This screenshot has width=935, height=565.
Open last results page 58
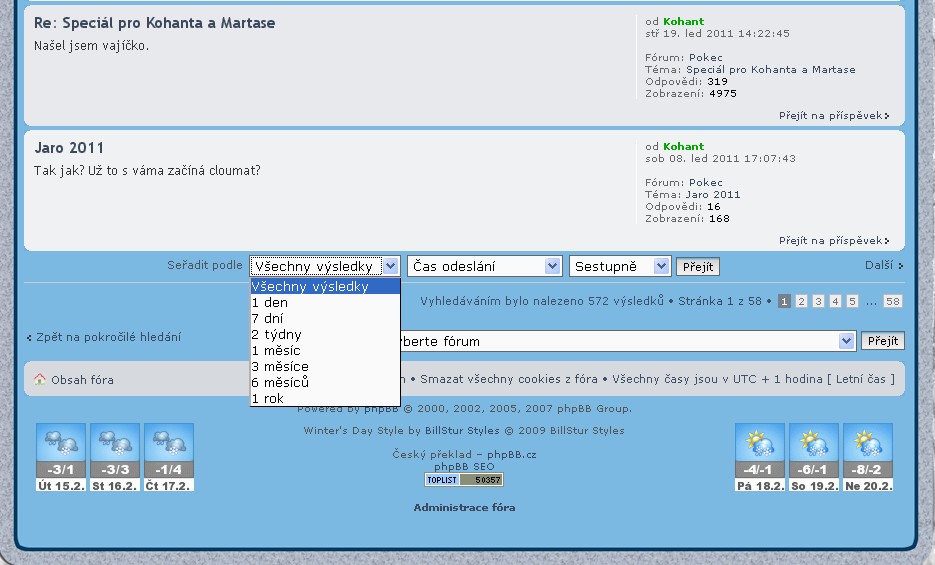(x=892, y=301)
